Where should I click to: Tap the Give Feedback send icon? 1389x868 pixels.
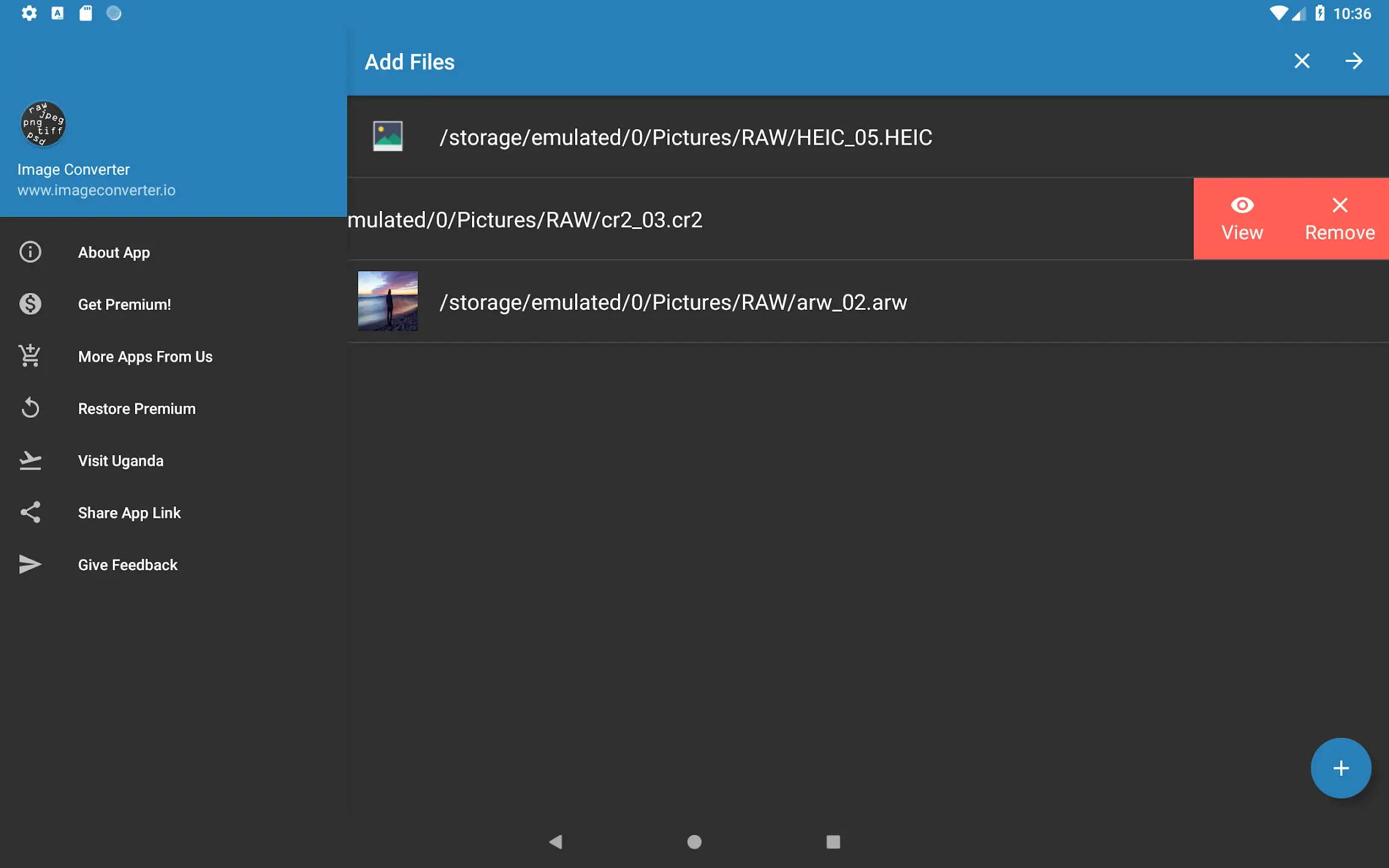point(30,564)
